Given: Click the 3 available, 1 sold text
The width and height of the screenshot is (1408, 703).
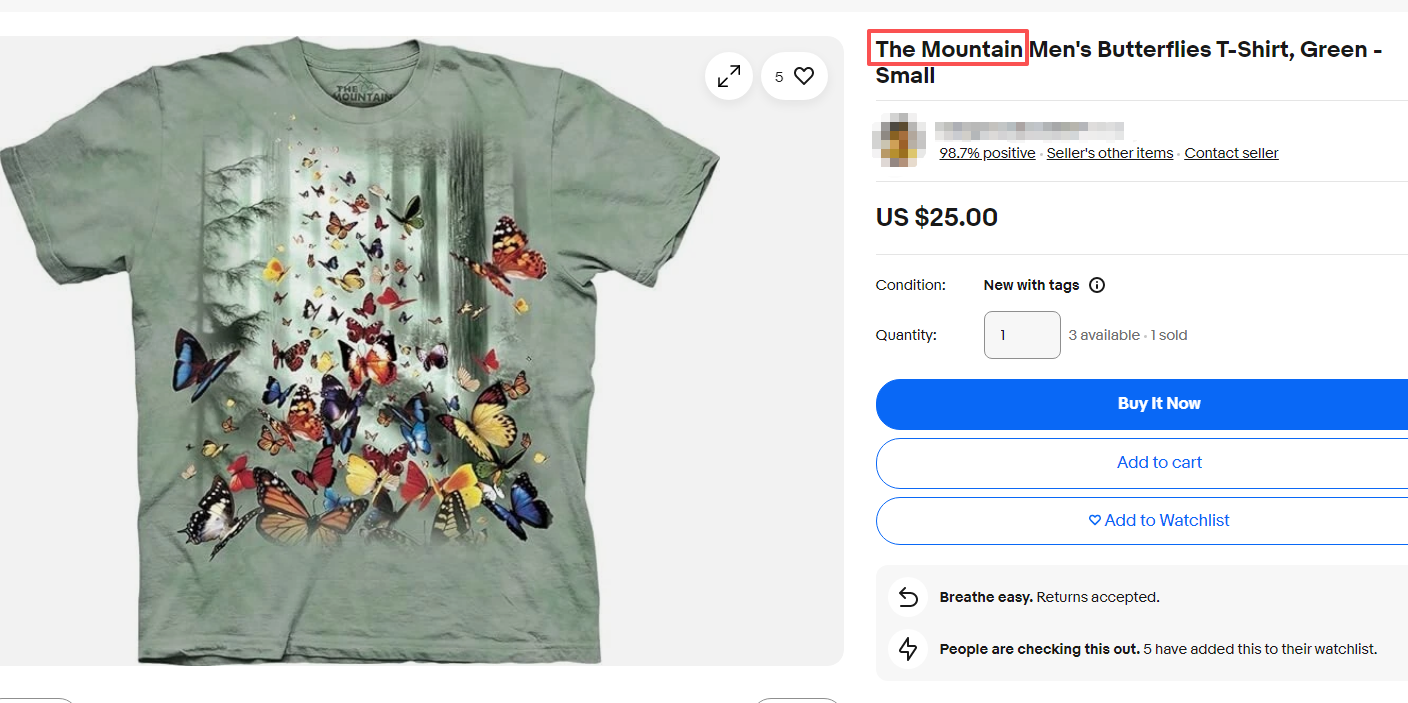Looking at the screenshot, I should coord(1127,335).
